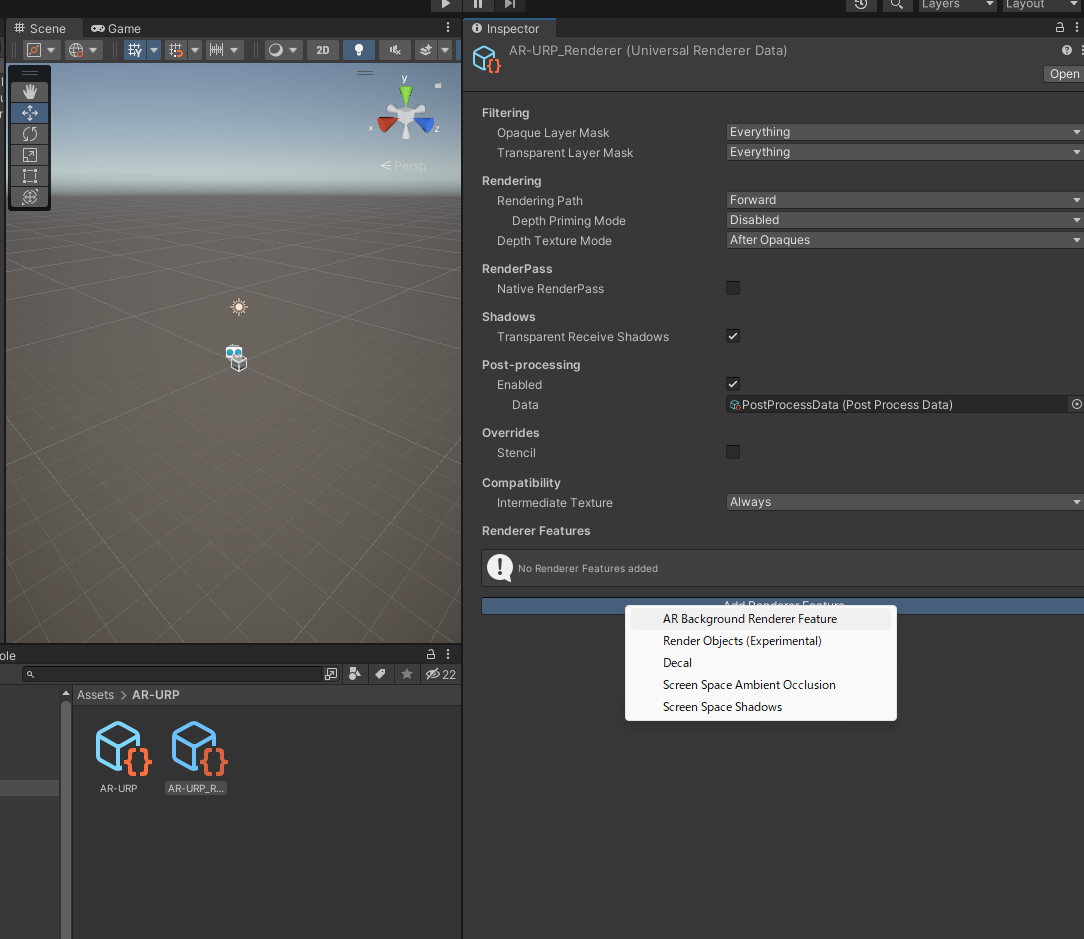The width and height of the screenshot is (1084, 939).
Task: Choose Render Objects (Experimental) entry
Action: click(760, 641)
